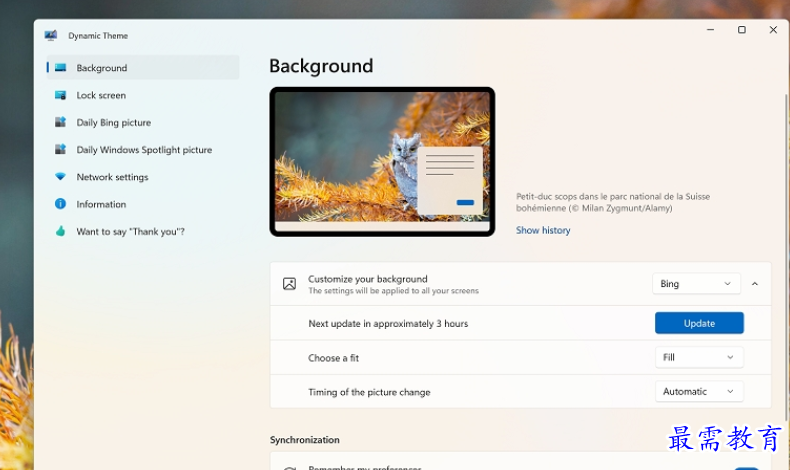Click the blue Update button
790x470 pixels.
pyautogui.click(x=699, y=323)
